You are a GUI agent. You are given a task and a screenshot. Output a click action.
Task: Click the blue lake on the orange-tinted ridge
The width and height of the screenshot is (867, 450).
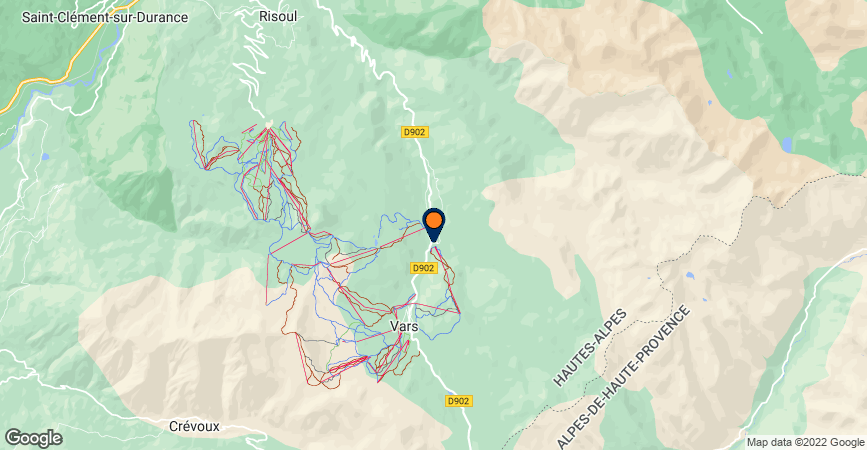coord(786,145)
